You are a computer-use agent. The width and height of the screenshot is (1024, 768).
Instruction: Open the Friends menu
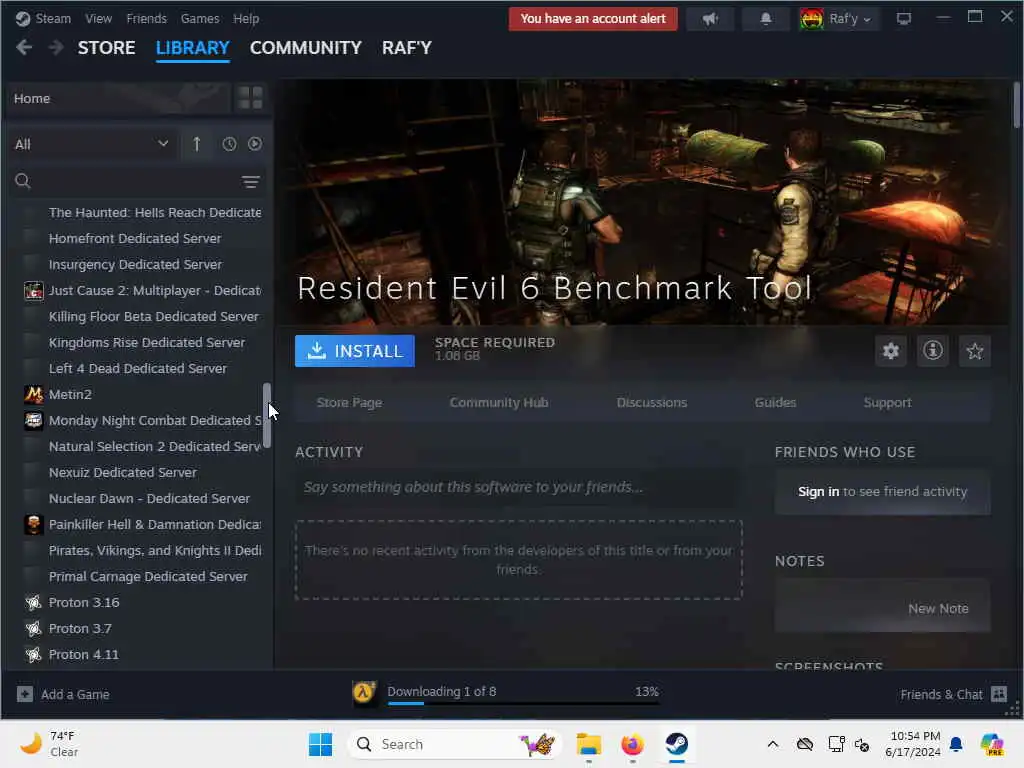pos(146,18)
